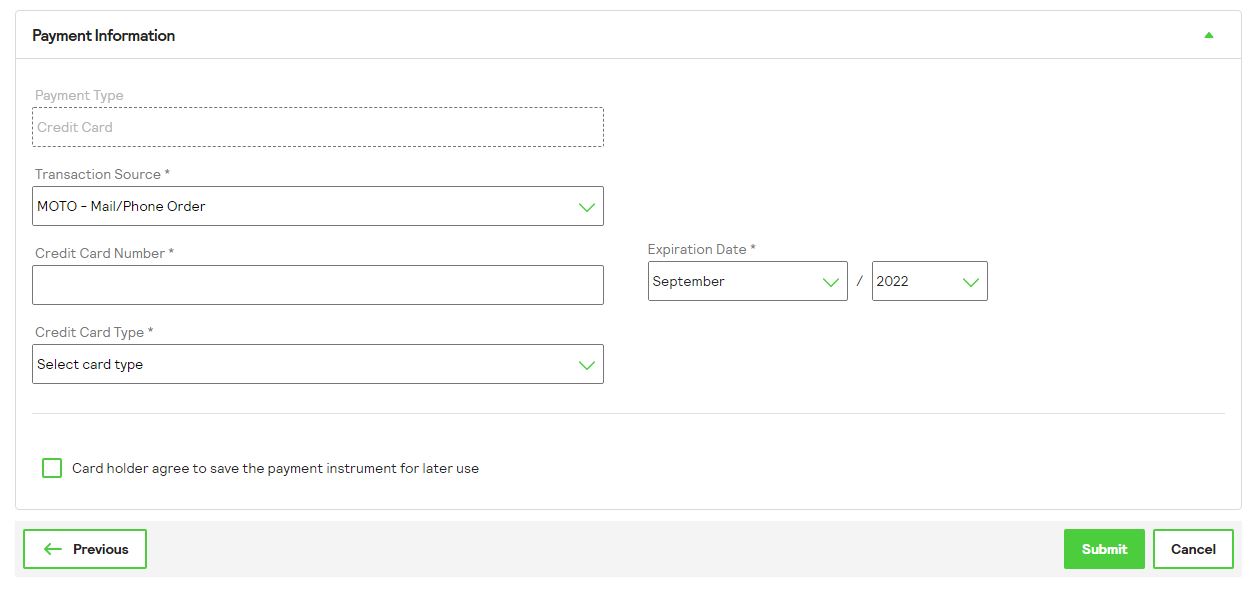Screen dimensions: 1251x602
Task: Click the Payment Information header
Action: 103,35
